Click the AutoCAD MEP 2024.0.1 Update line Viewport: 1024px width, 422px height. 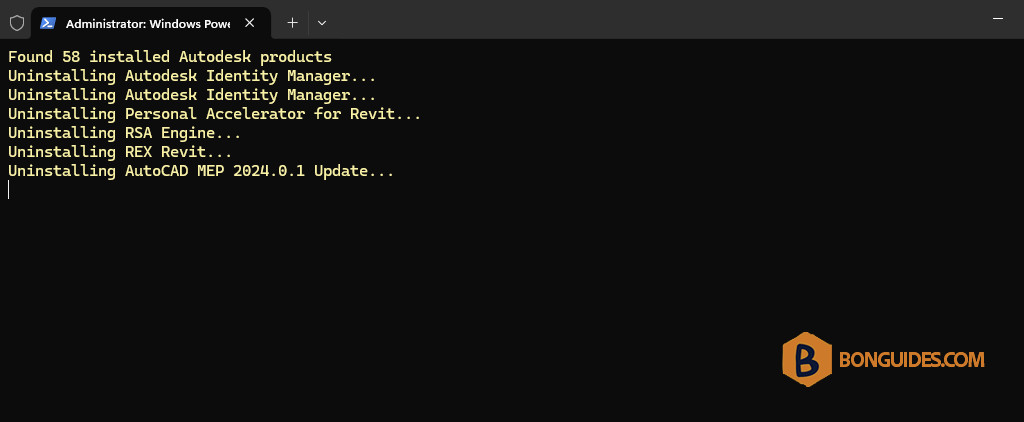[x=201, y=171]
